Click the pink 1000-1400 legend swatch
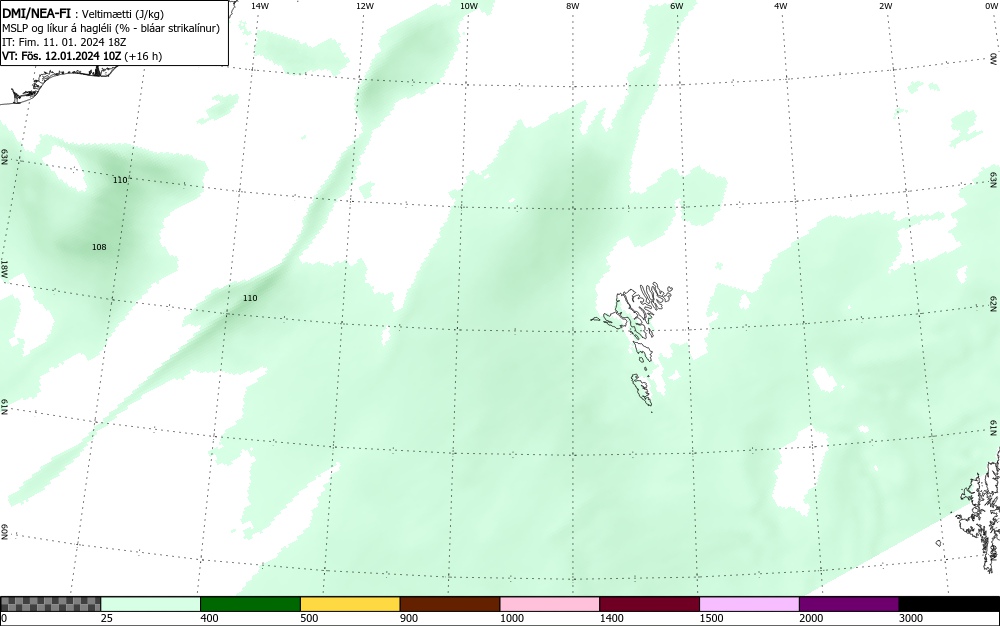 point(550,604)
